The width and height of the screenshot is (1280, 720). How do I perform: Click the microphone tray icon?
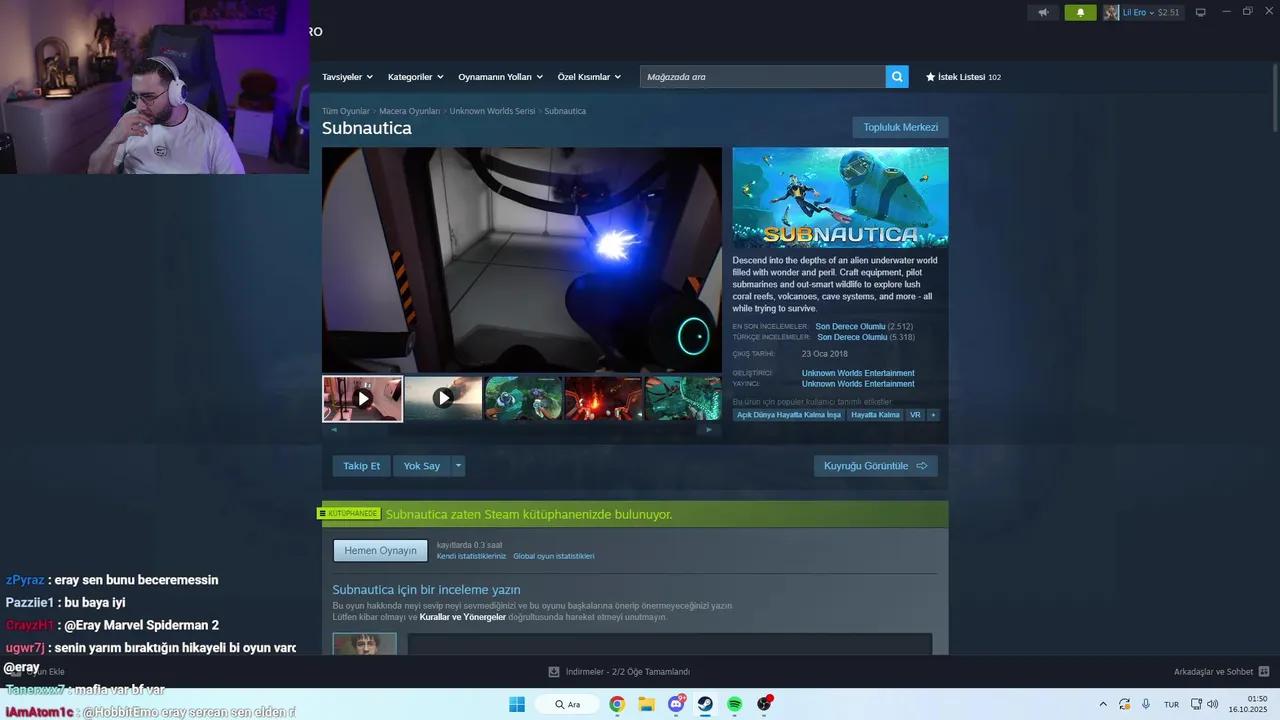[1146, 704]
